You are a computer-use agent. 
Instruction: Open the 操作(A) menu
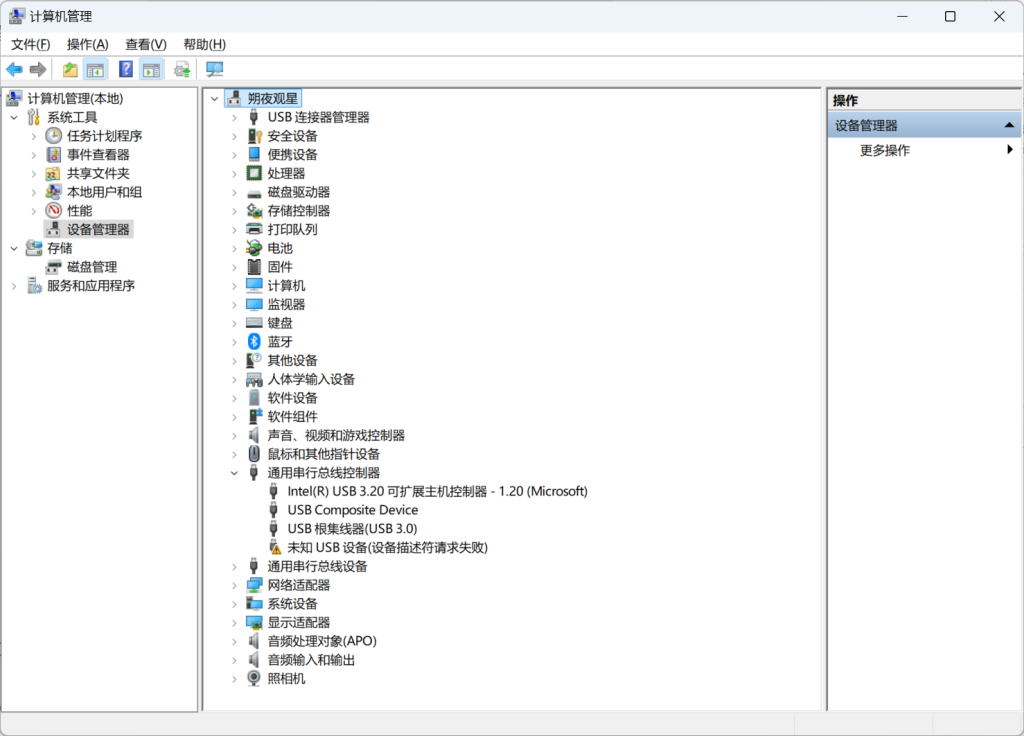pos(87,44)
